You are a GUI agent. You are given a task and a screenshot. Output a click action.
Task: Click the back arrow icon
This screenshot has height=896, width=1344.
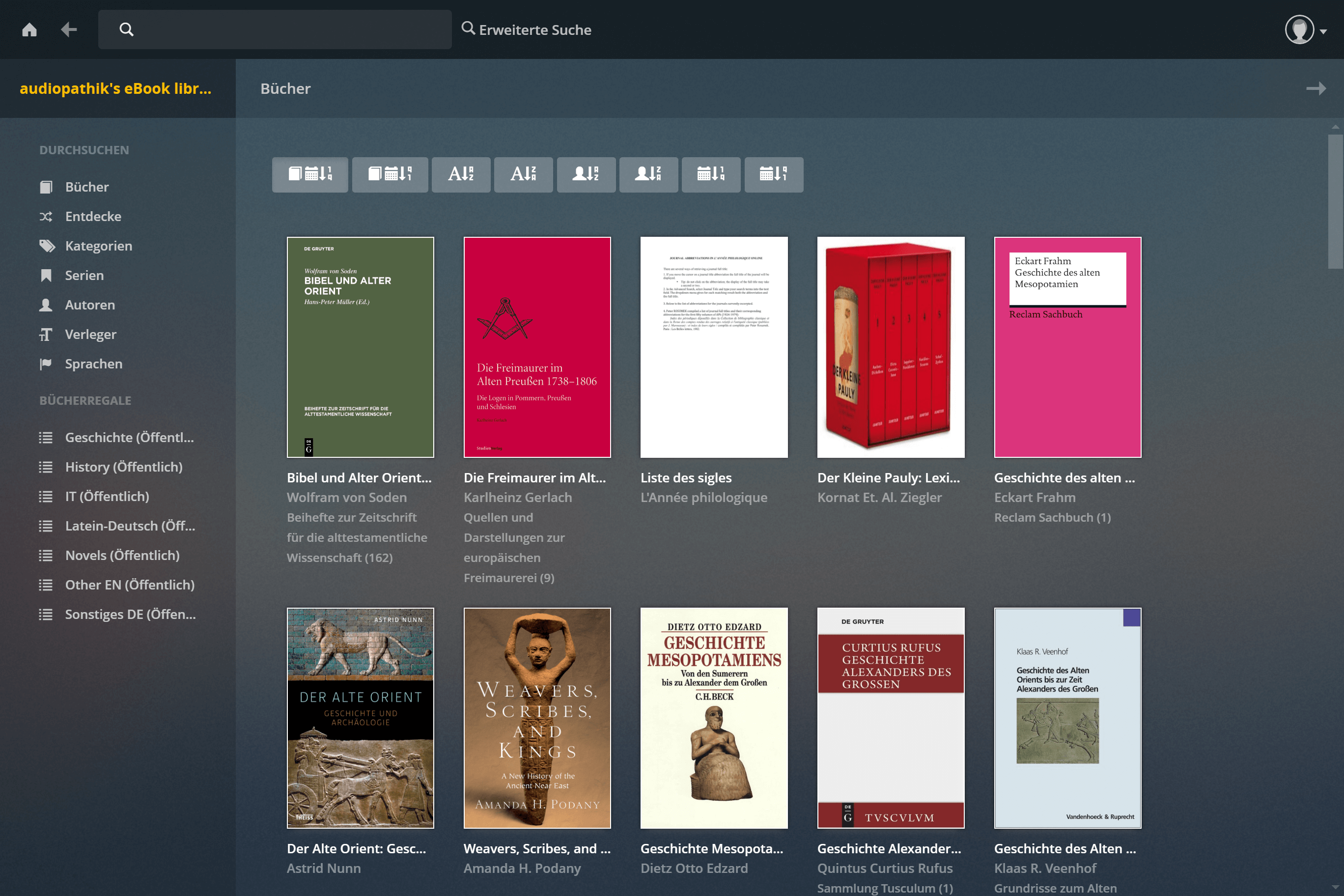[x=69, y=29]
